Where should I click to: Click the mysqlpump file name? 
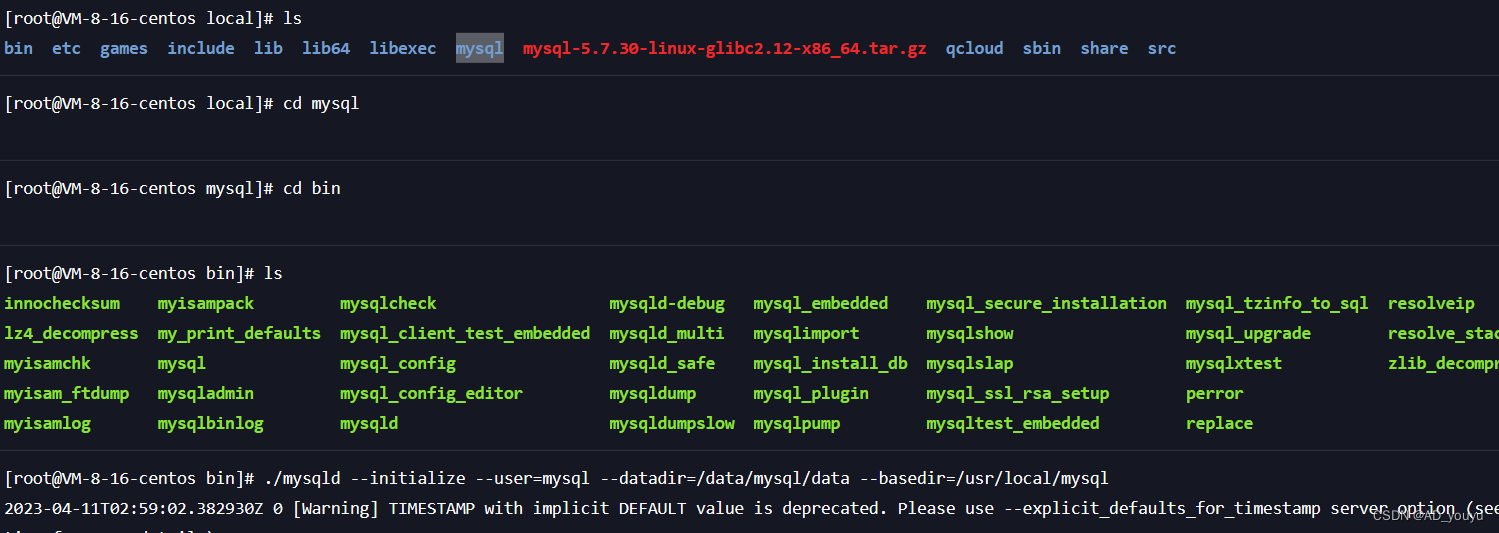tap(797, 423)
